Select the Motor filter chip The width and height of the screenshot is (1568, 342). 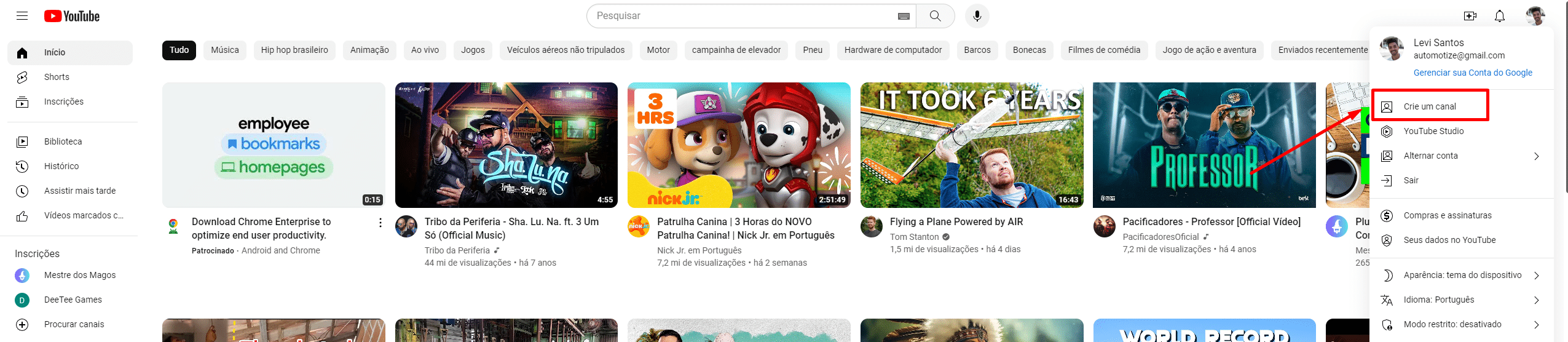click(x=658, y=50)
